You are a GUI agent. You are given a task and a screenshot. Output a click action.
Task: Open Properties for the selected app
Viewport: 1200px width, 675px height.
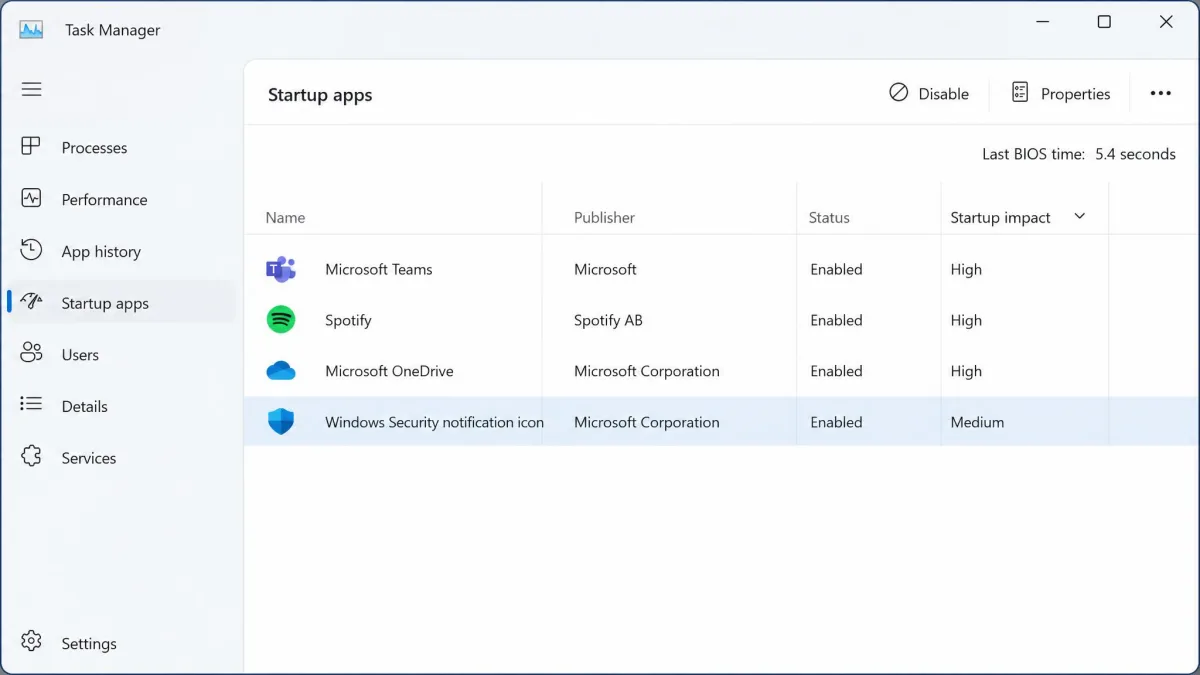(1061, 93)
